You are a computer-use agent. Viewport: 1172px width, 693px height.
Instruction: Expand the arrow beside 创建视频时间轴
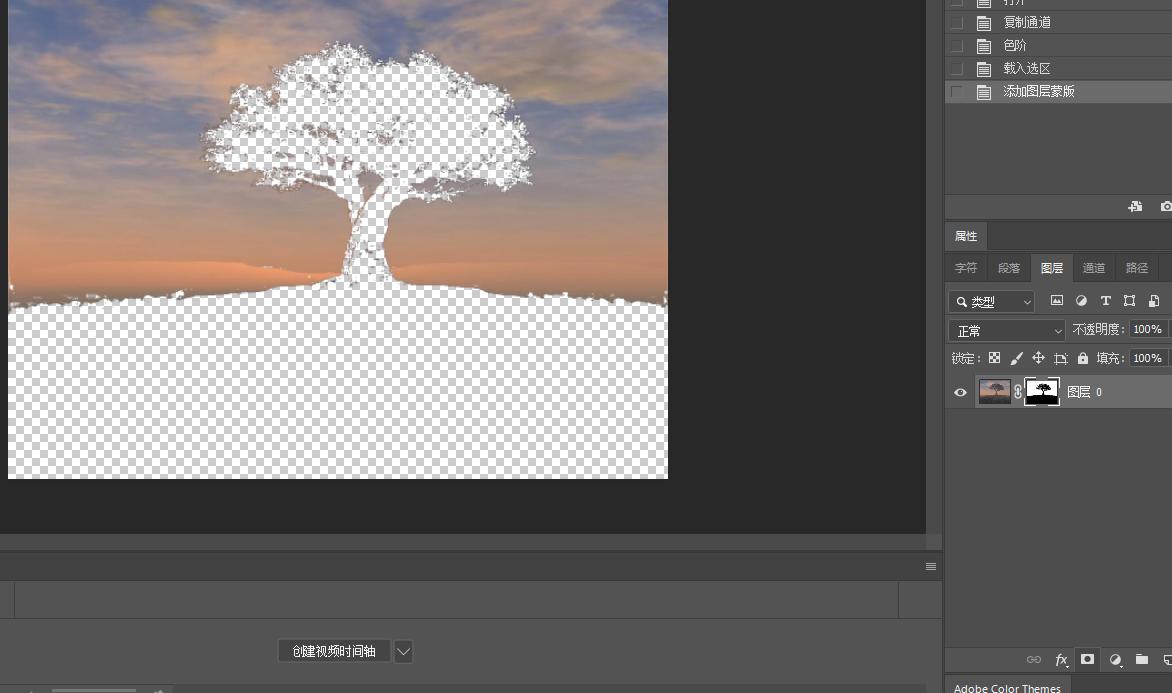click(403, 651)
